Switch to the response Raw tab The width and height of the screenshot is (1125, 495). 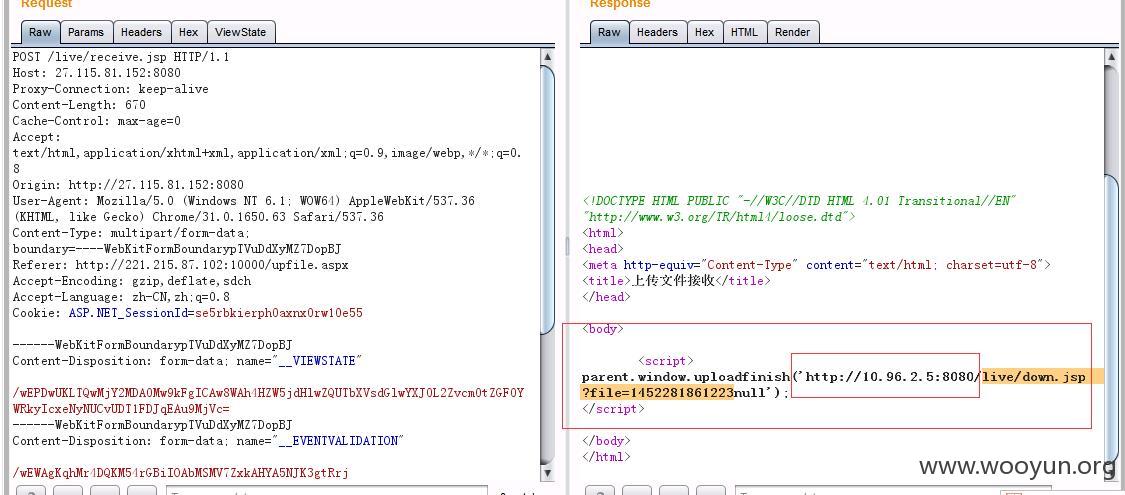click(609, 32)
